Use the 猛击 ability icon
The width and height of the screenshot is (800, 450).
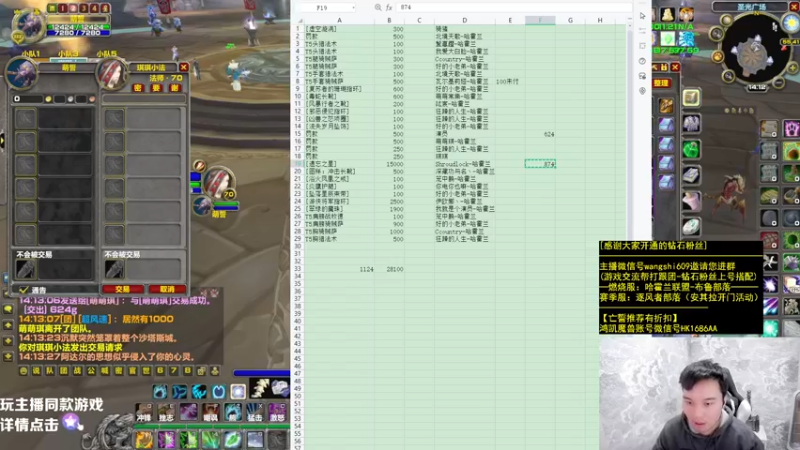point(255,413)
